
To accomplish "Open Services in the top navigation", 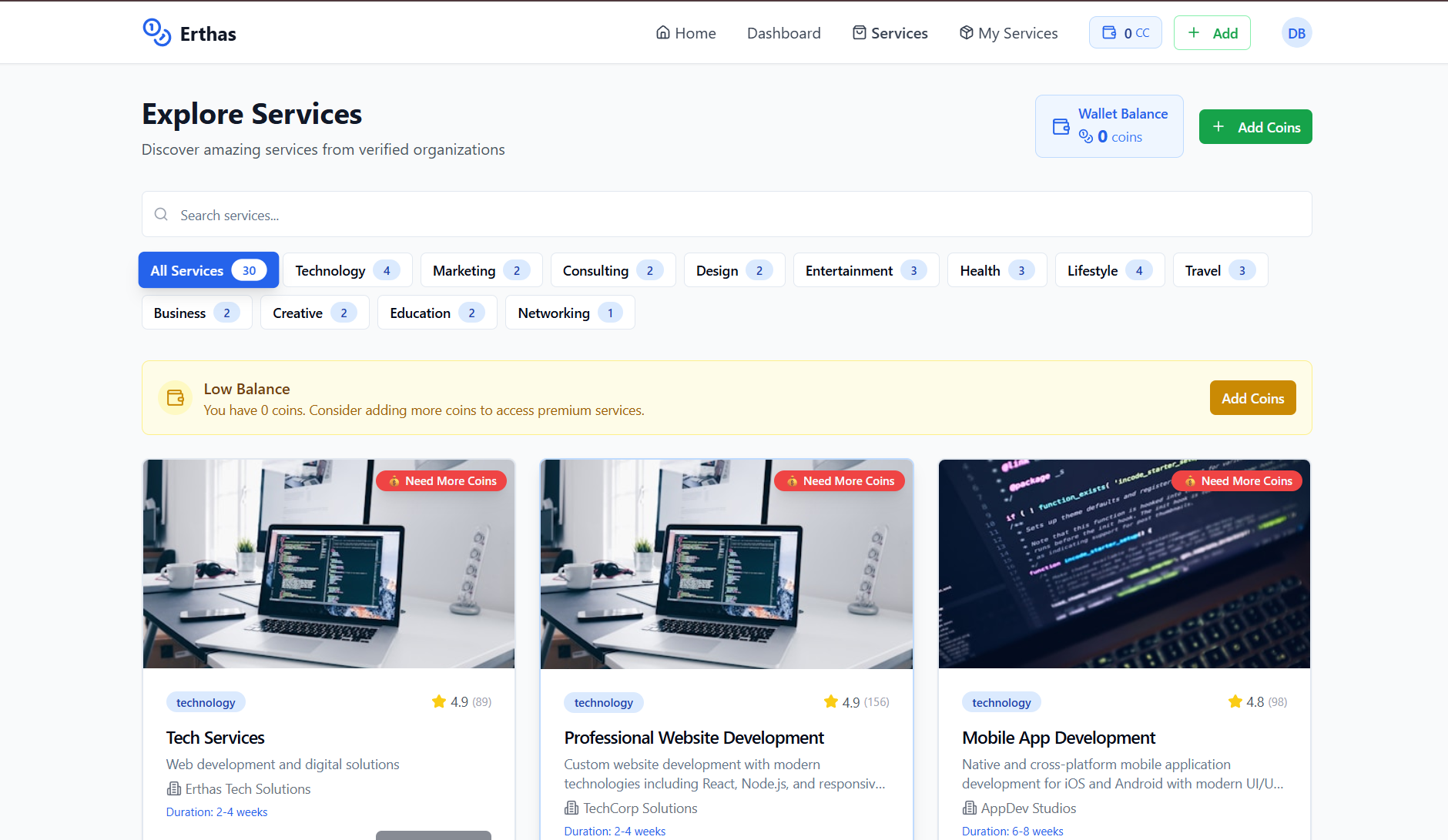I will pos(890,33).
